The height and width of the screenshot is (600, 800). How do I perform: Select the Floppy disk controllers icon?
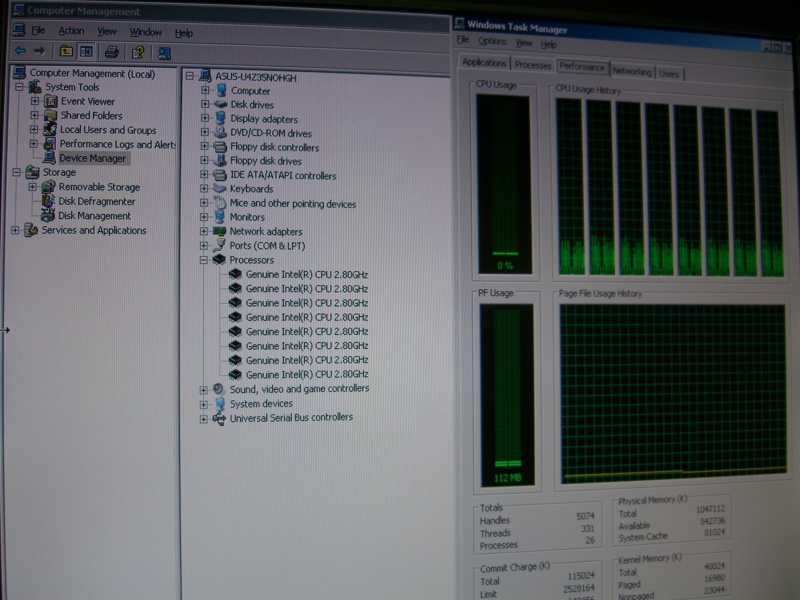[220, 147]
